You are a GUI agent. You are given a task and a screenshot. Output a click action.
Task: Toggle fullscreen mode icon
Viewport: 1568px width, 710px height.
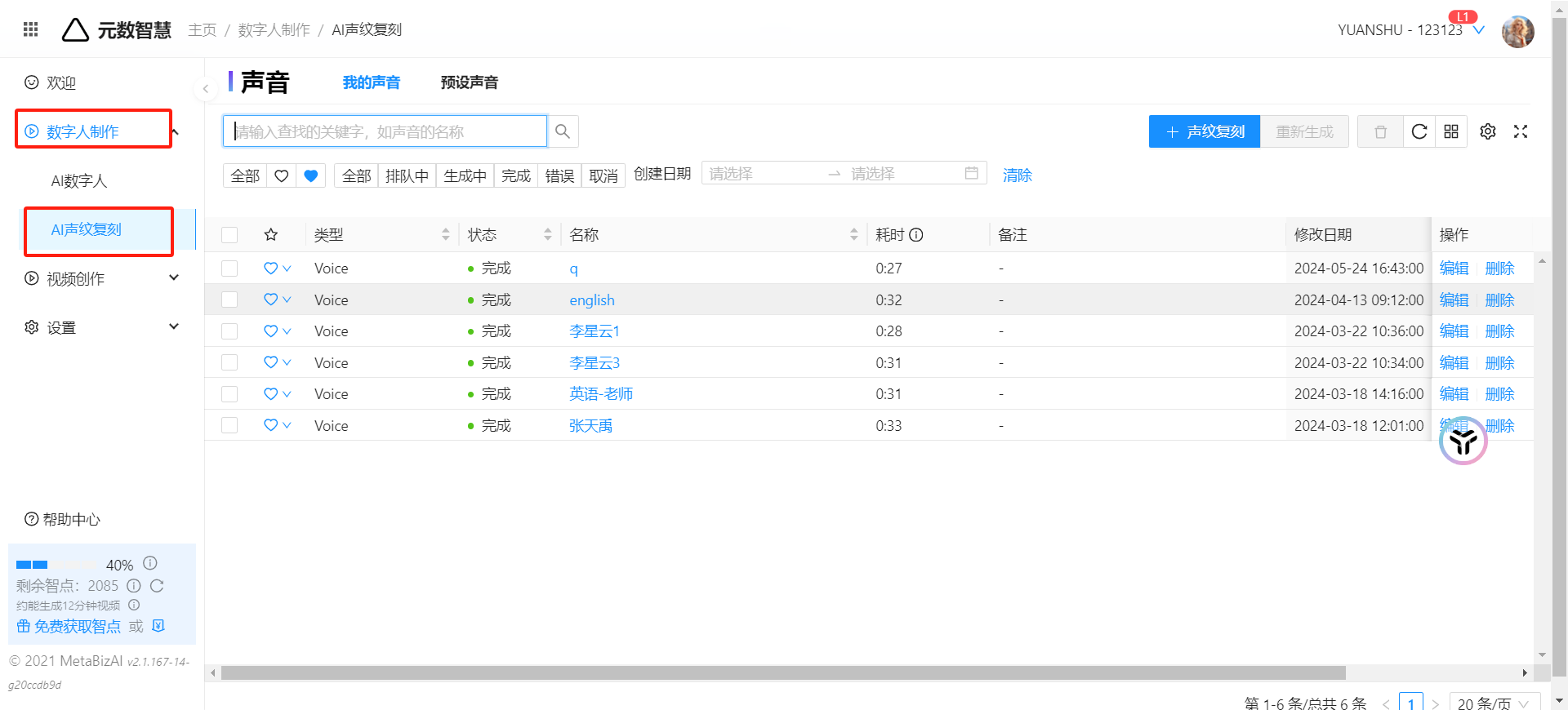click(x=1521, y=131)
